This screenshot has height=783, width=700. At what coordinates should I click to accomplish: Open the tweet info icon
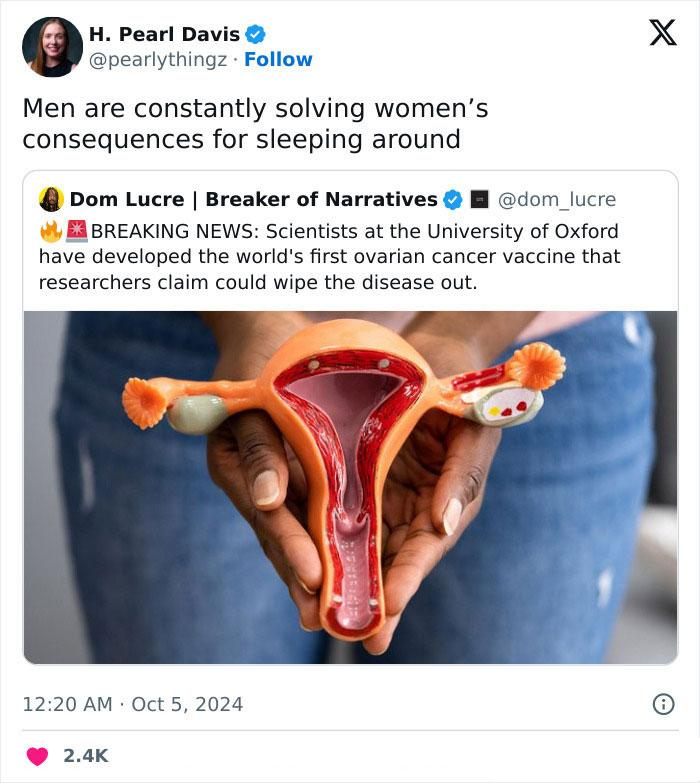point(664,704)
